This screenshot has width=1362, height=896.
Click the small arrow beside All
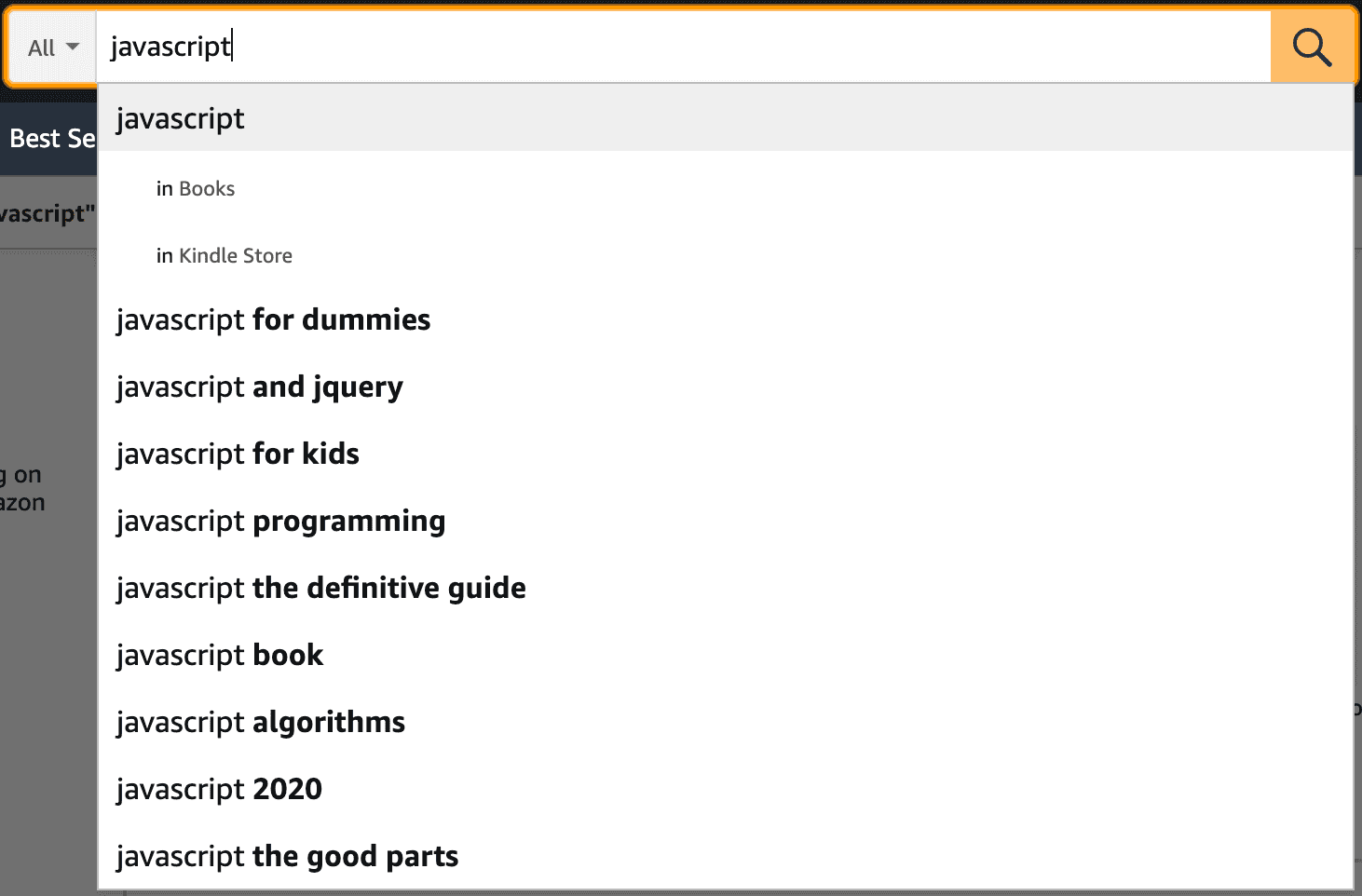pyautogui.click(x=73, y=47)
